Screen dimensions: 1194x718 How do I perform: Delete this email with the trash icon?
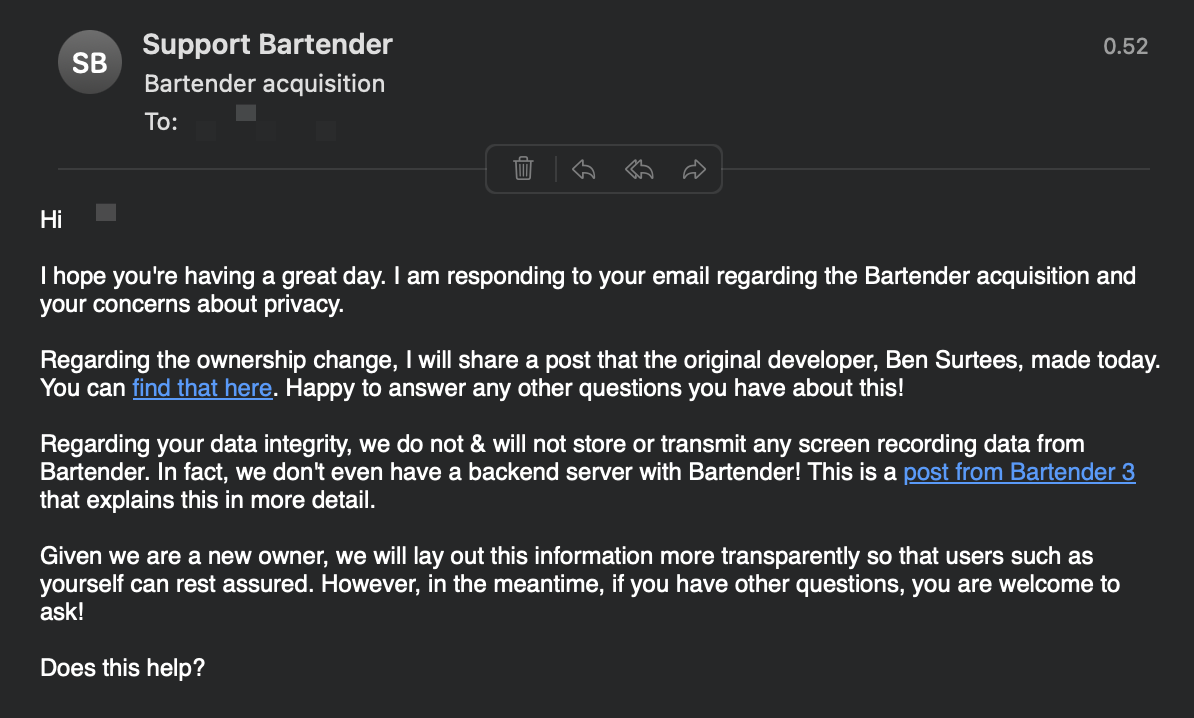(523, 169)
